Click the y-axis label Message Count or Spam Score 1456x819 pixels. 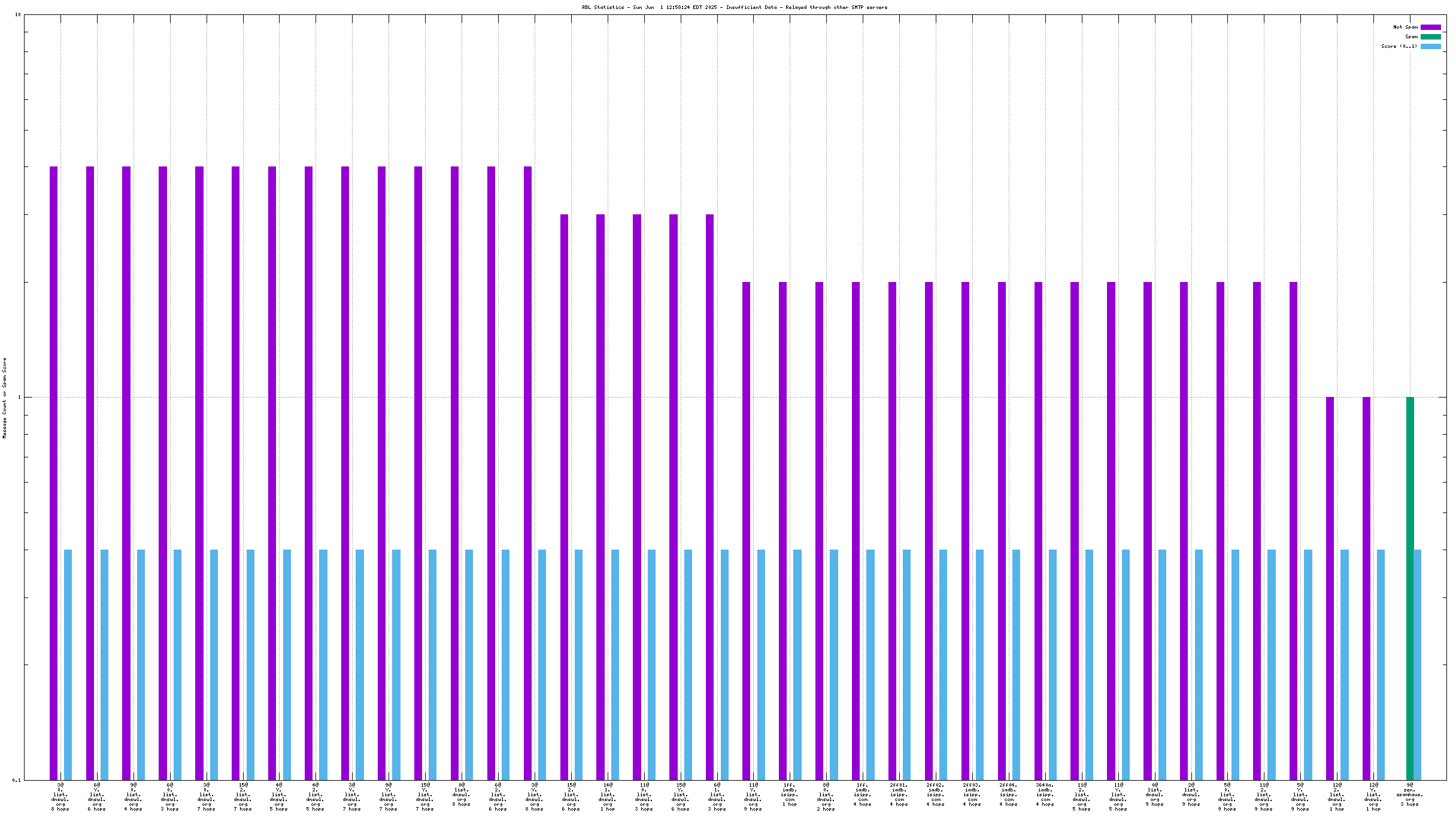(x=5, y=398)
